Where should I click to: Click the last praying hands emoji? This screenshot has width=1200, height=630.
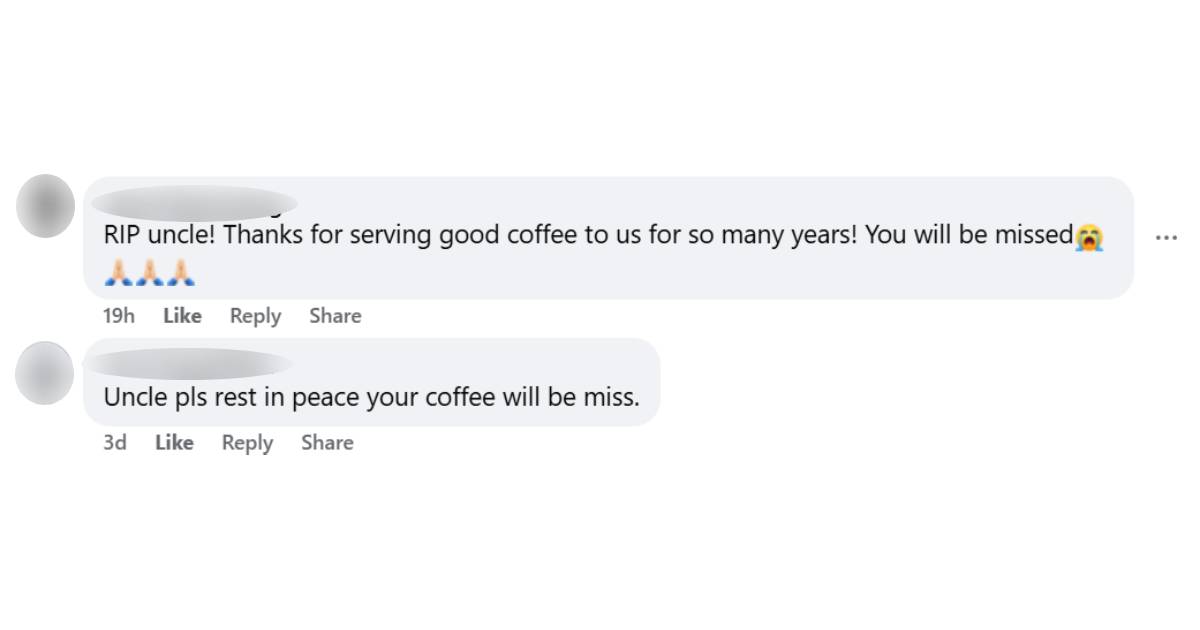(182, 273)
